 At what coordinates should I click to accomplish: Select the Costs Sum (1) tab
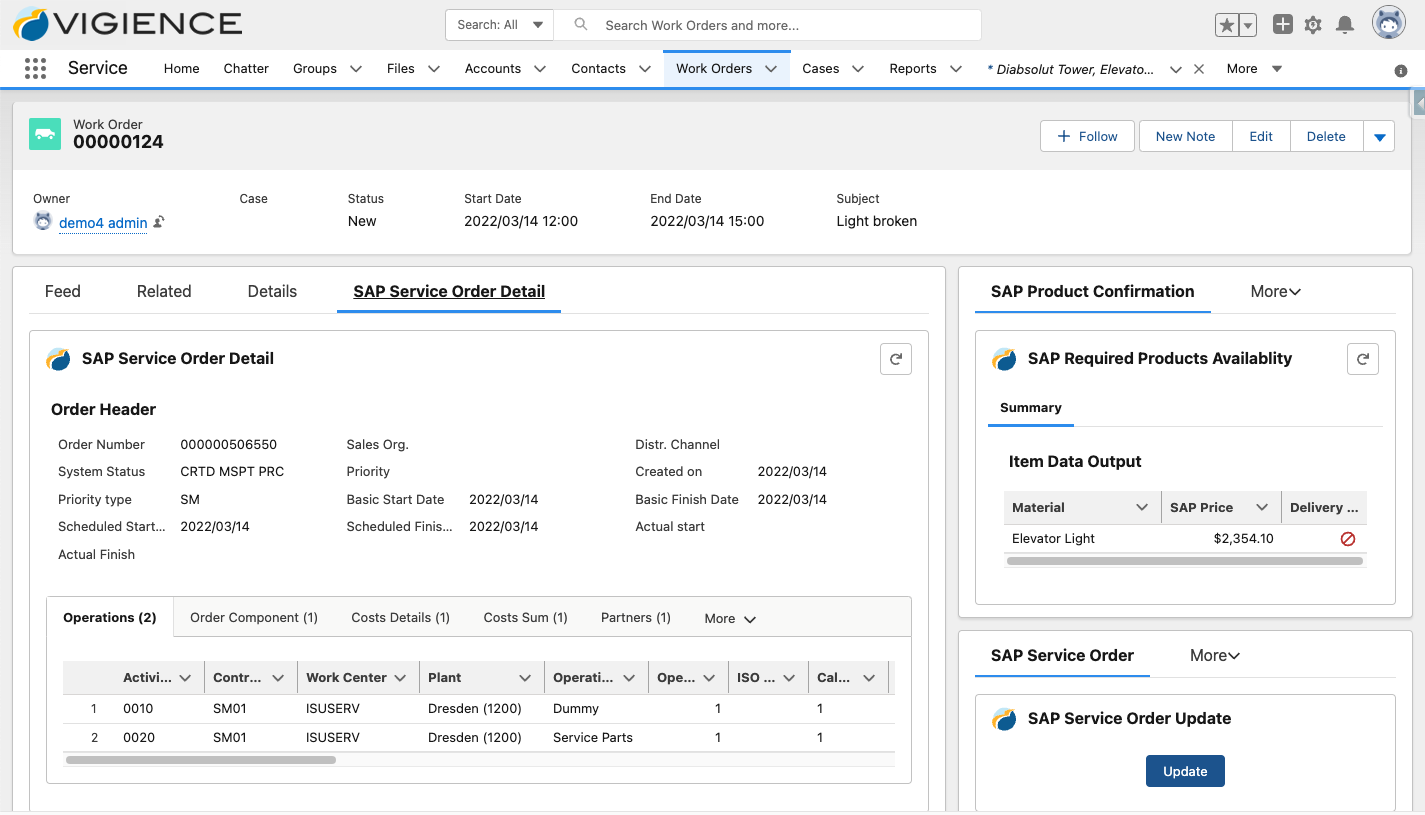[x=525, y=618]
